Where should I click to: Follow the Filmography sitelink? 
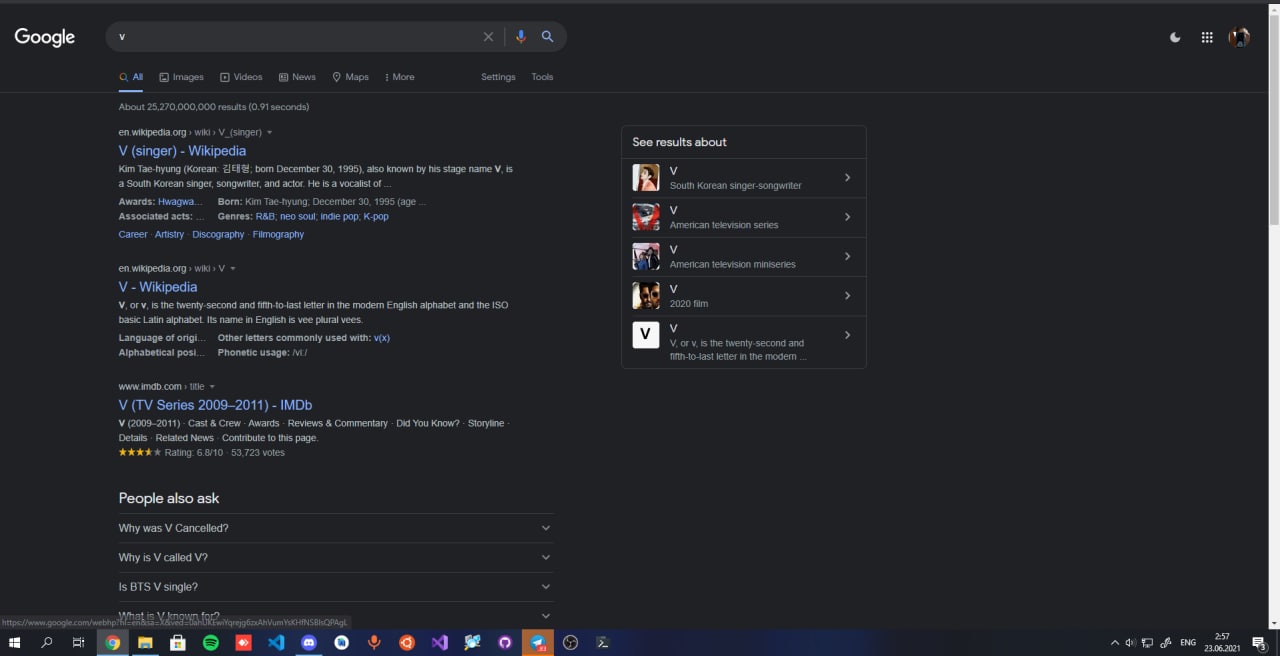[278, 234]
